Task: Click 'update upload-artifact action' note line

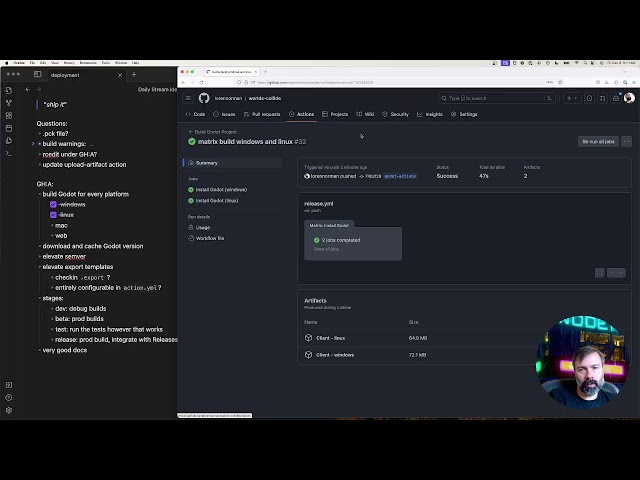Action: pos(84,164)
